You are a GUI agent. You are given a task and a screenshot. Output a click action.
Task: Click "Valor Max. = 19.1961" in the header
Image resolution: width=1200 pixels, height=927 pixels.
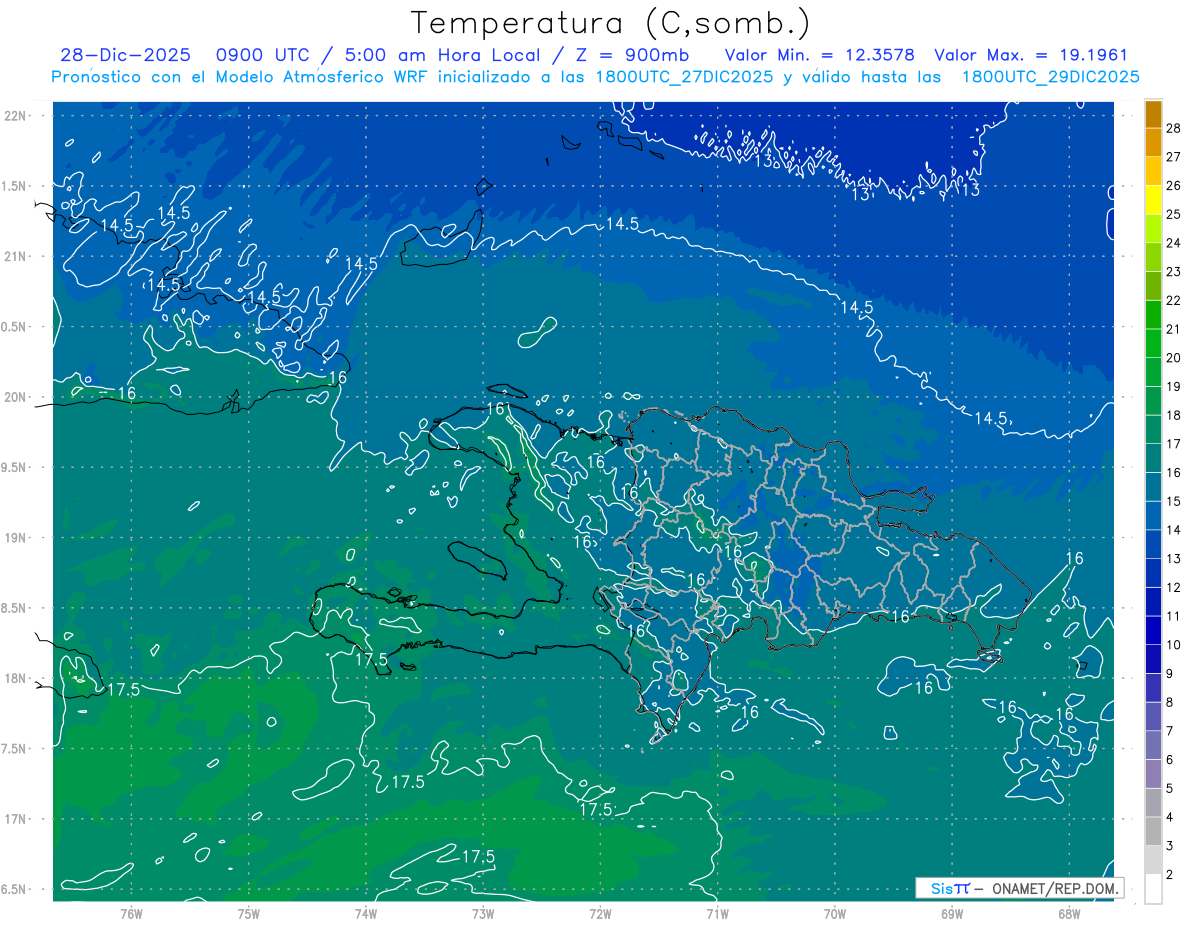(1031, 55)
